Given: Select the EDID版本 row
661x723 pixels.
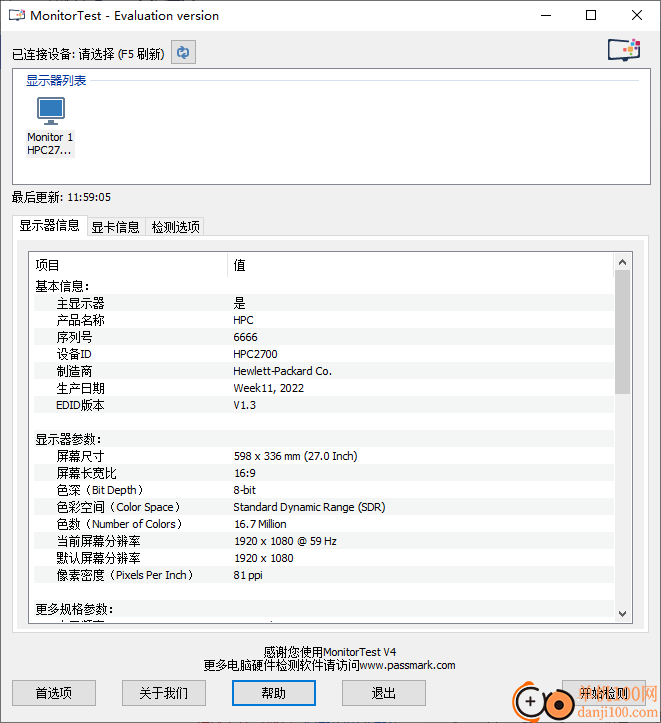Looking at the screenshot, I should click(x=324, y=405).
